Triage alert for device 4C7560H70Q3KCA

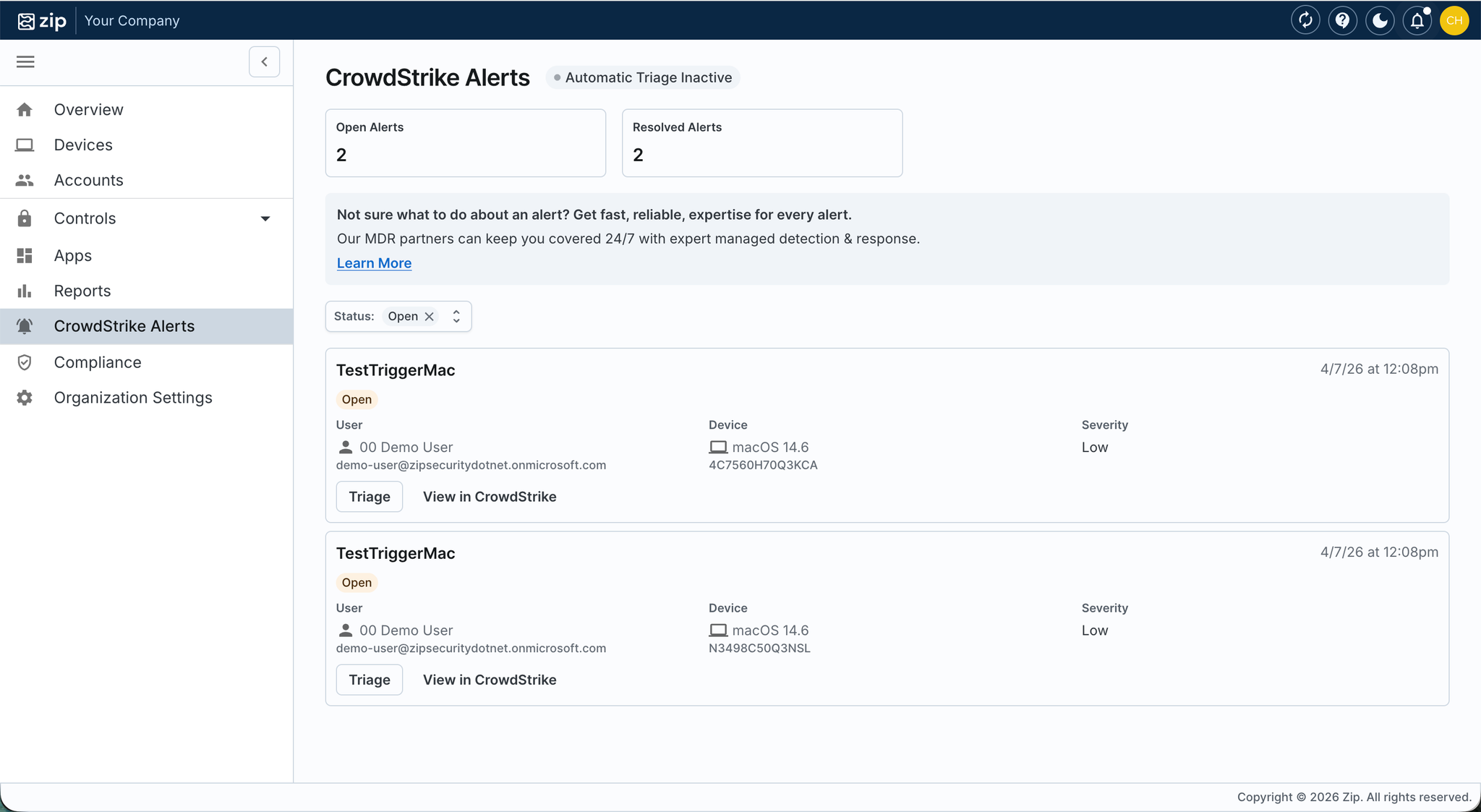point(370,497)
